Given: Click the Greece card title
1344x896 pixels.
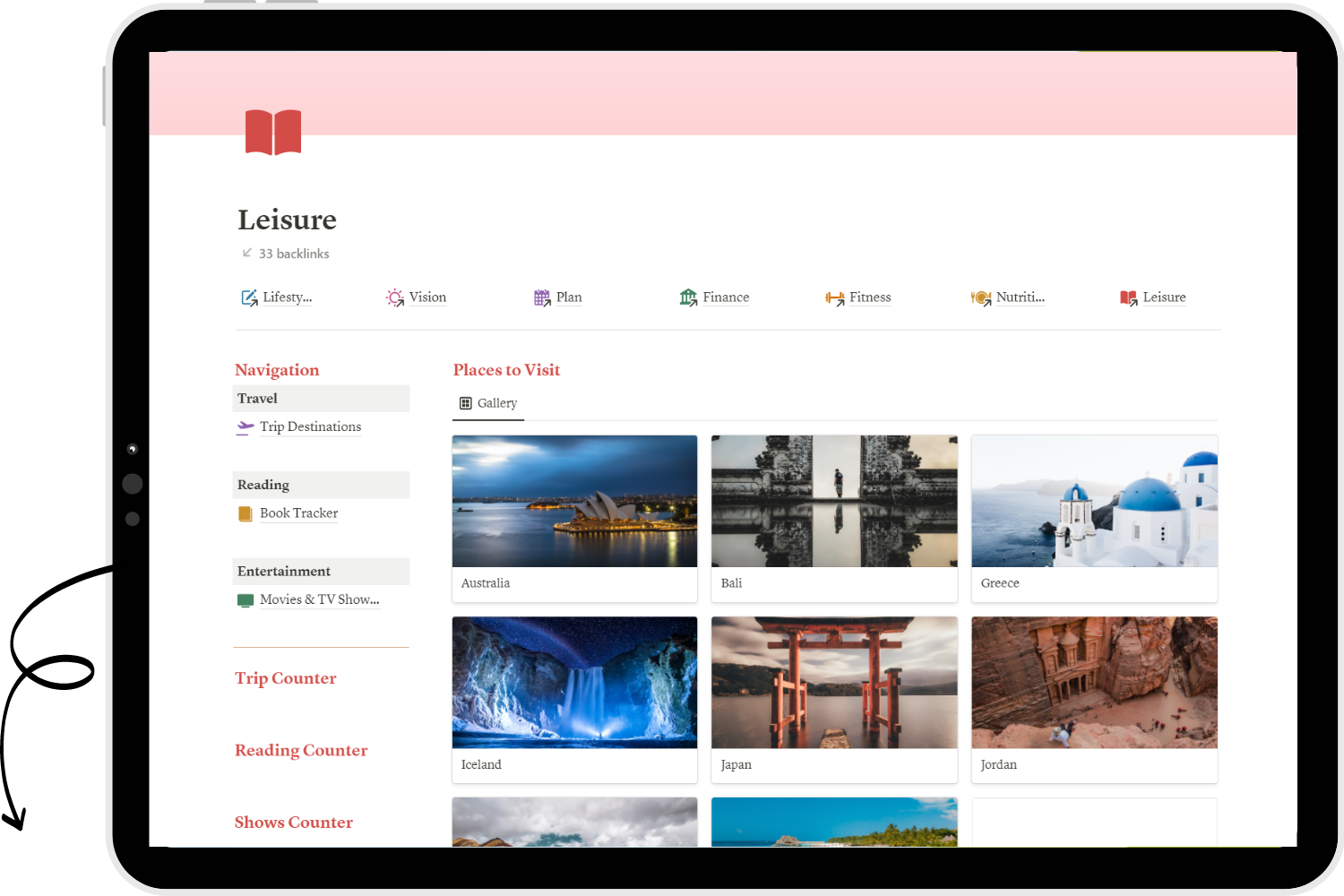Looking at the screenshot, I should tap(1000, 583).
